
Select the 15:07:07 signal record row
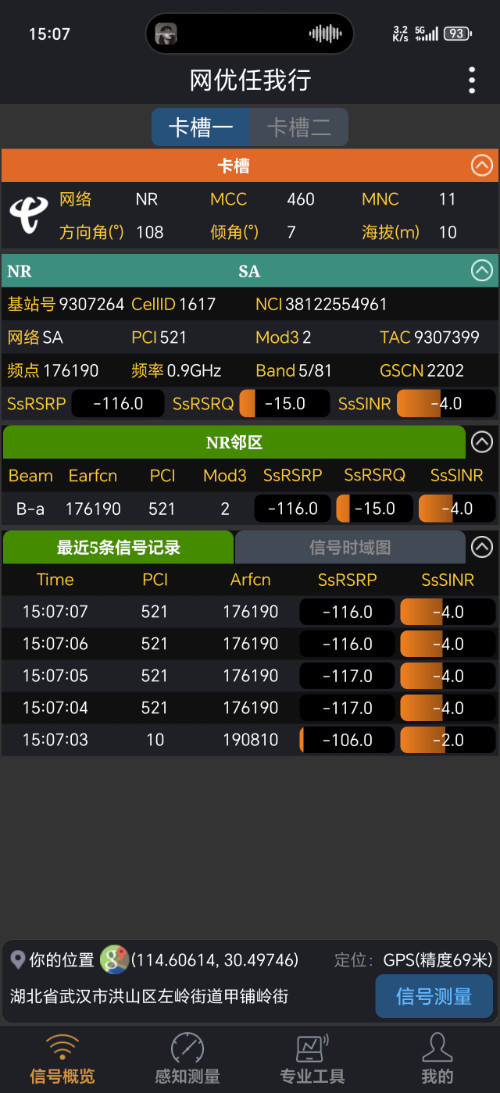coord(250,611)
